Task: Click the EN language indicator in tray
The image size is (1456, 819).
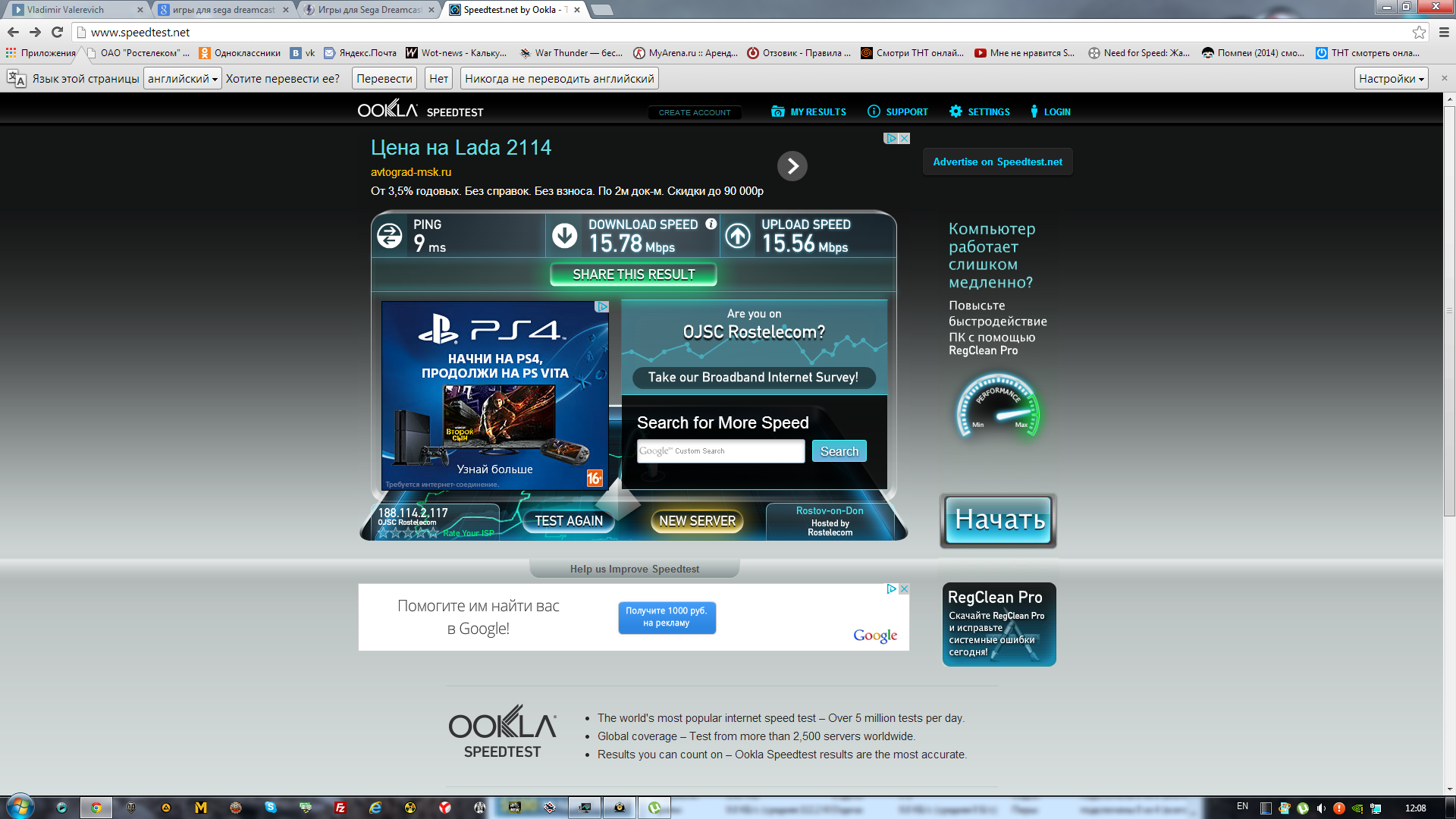Action: pos(1242,807)
